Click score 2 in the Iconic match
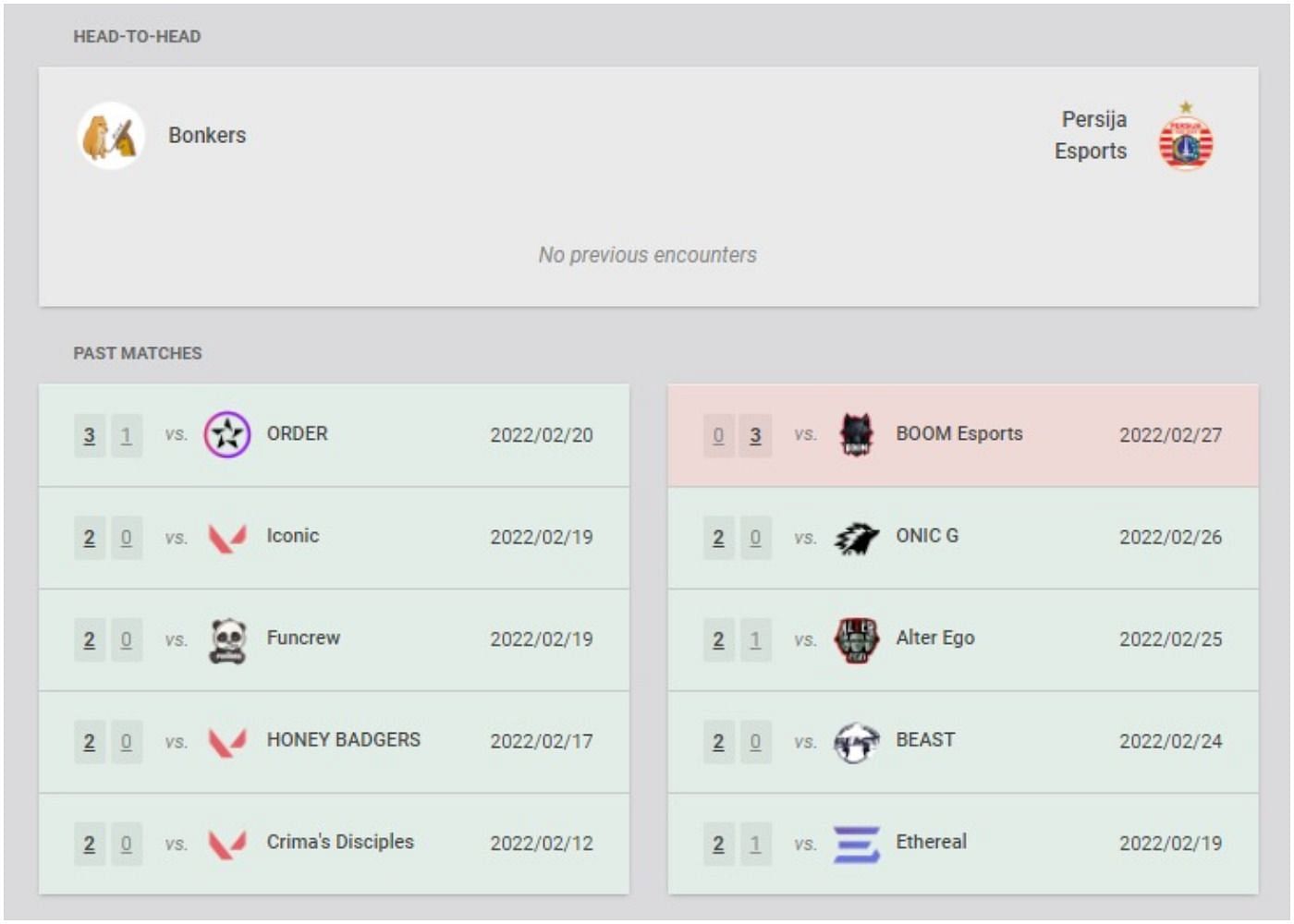This screenshot has width=1294, height=924. pos(90,538)
